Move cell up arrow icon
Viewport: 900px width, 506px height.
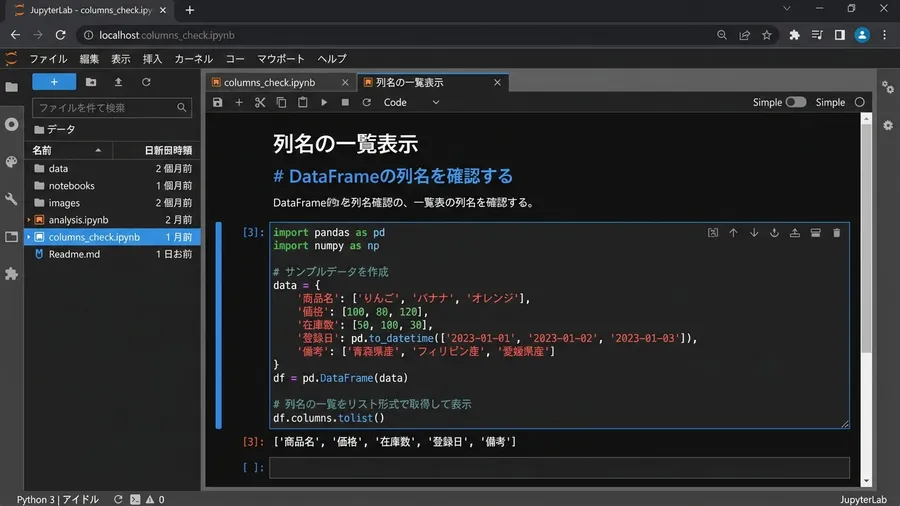tap(733, 233)
